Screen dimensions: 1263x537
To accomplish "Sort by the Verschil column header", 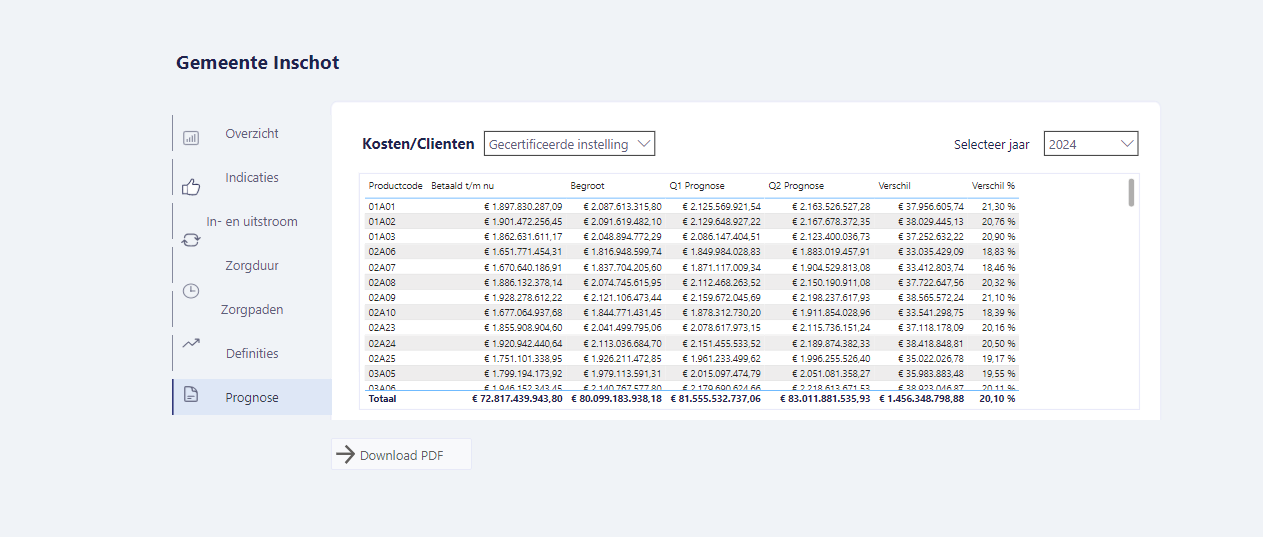I will coord(894,186).
